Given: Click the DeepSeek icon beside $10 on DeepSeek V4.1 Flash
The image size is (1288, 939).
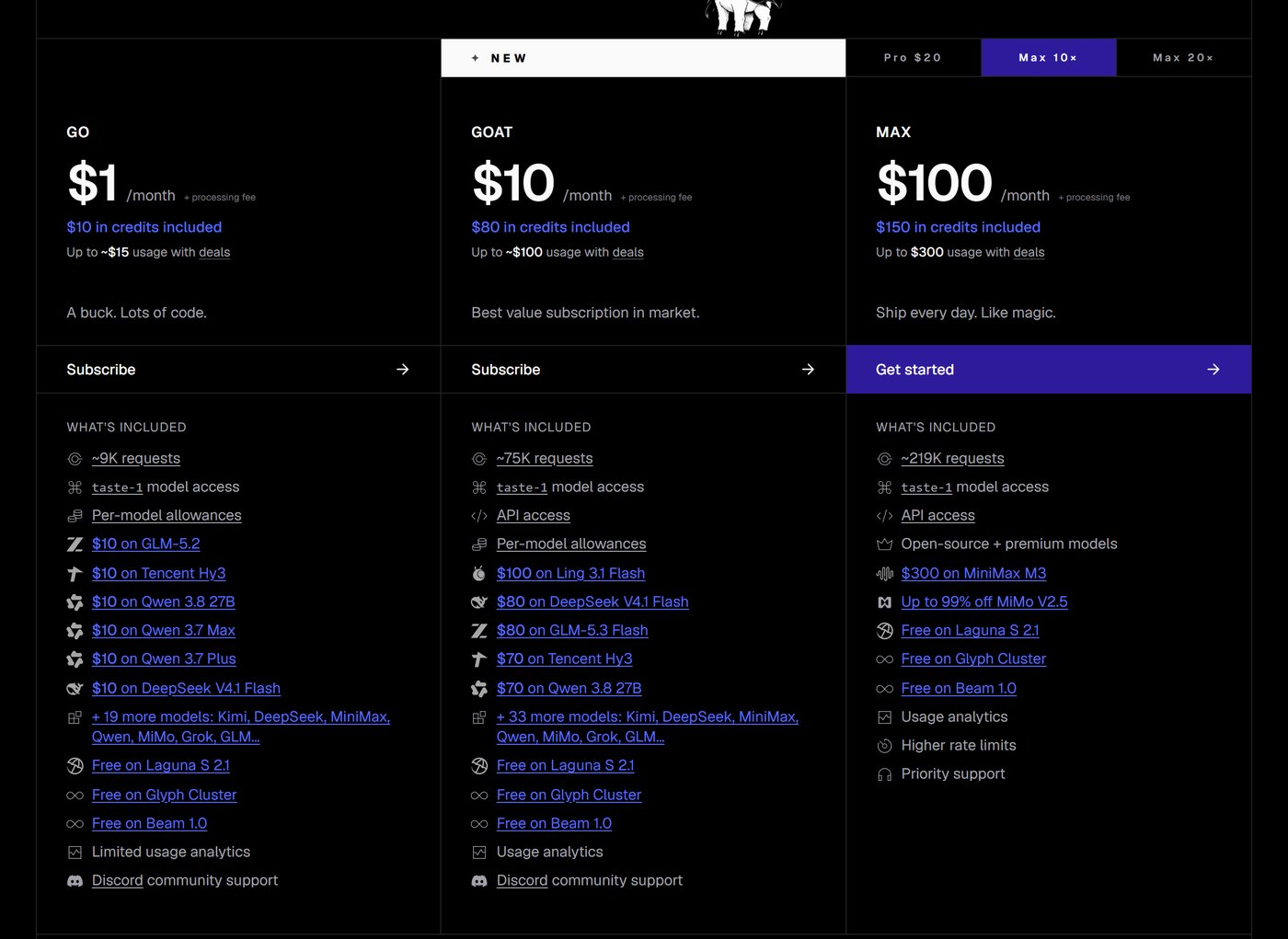Looking at the screenshot, I should coord(75,688).
